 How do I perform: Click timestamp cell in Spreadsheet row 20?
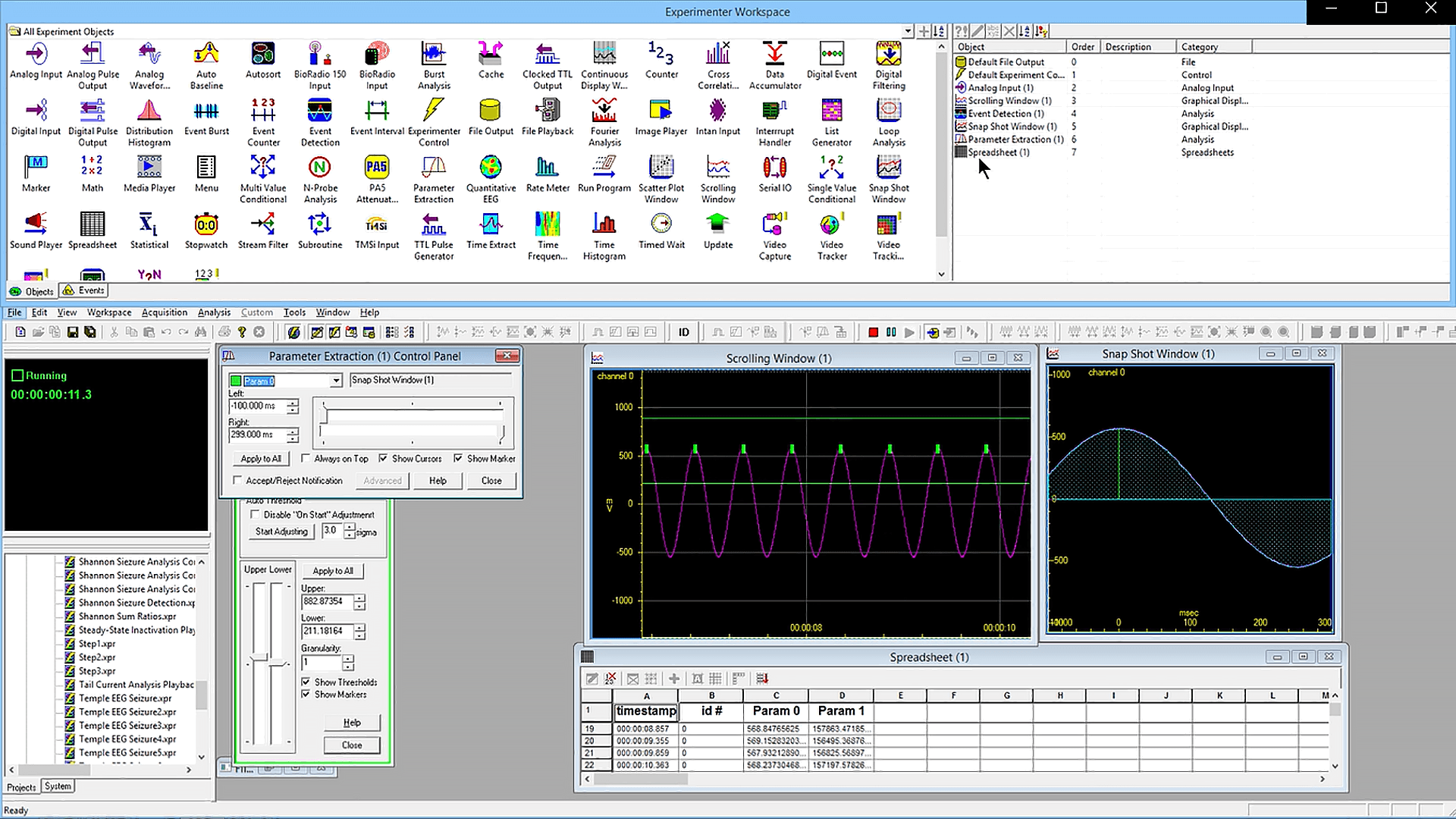point(644,740)
